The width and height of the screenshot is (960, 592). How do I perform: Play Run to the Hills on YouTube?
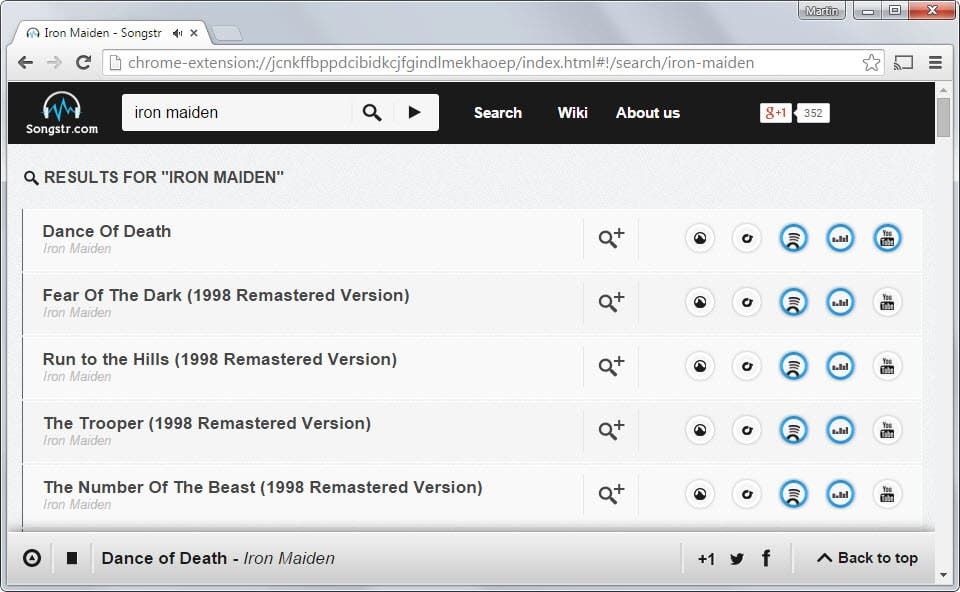coord(887,366)
